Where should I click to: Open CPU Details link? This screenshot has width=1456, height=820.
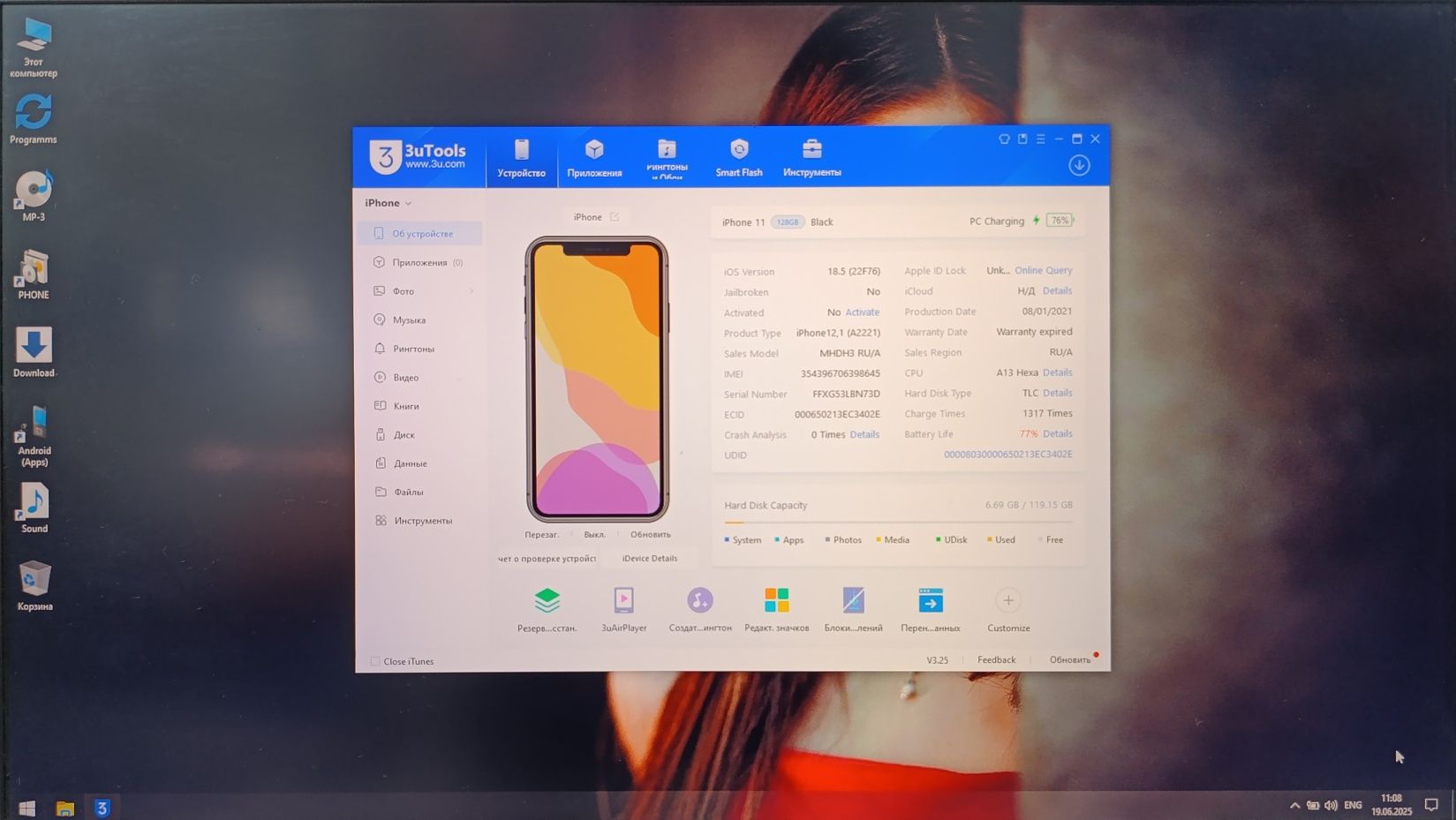point(1057,372)
